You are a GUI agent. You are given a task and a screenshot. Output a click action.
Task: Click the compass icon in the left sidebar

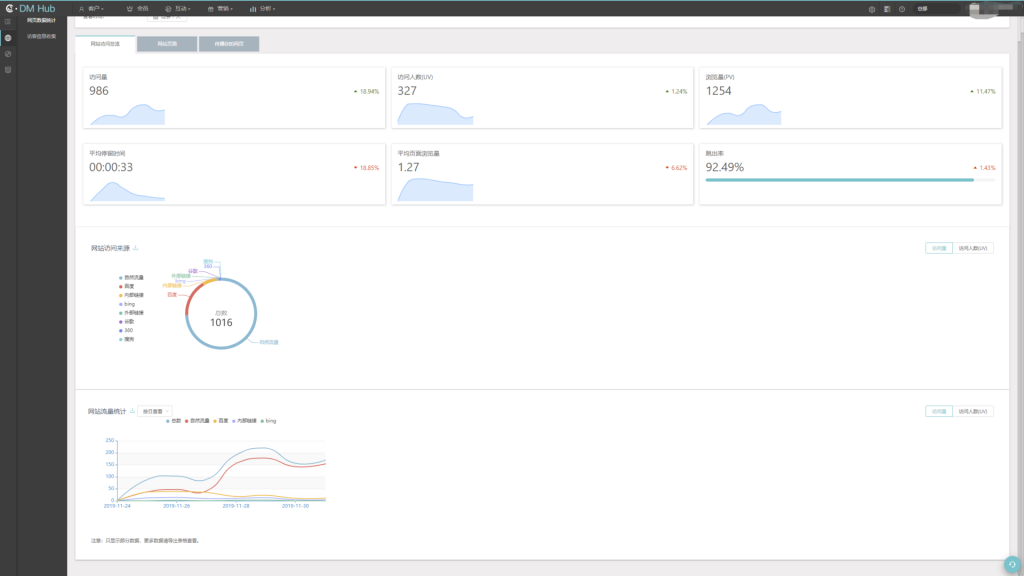click(8, 53)
